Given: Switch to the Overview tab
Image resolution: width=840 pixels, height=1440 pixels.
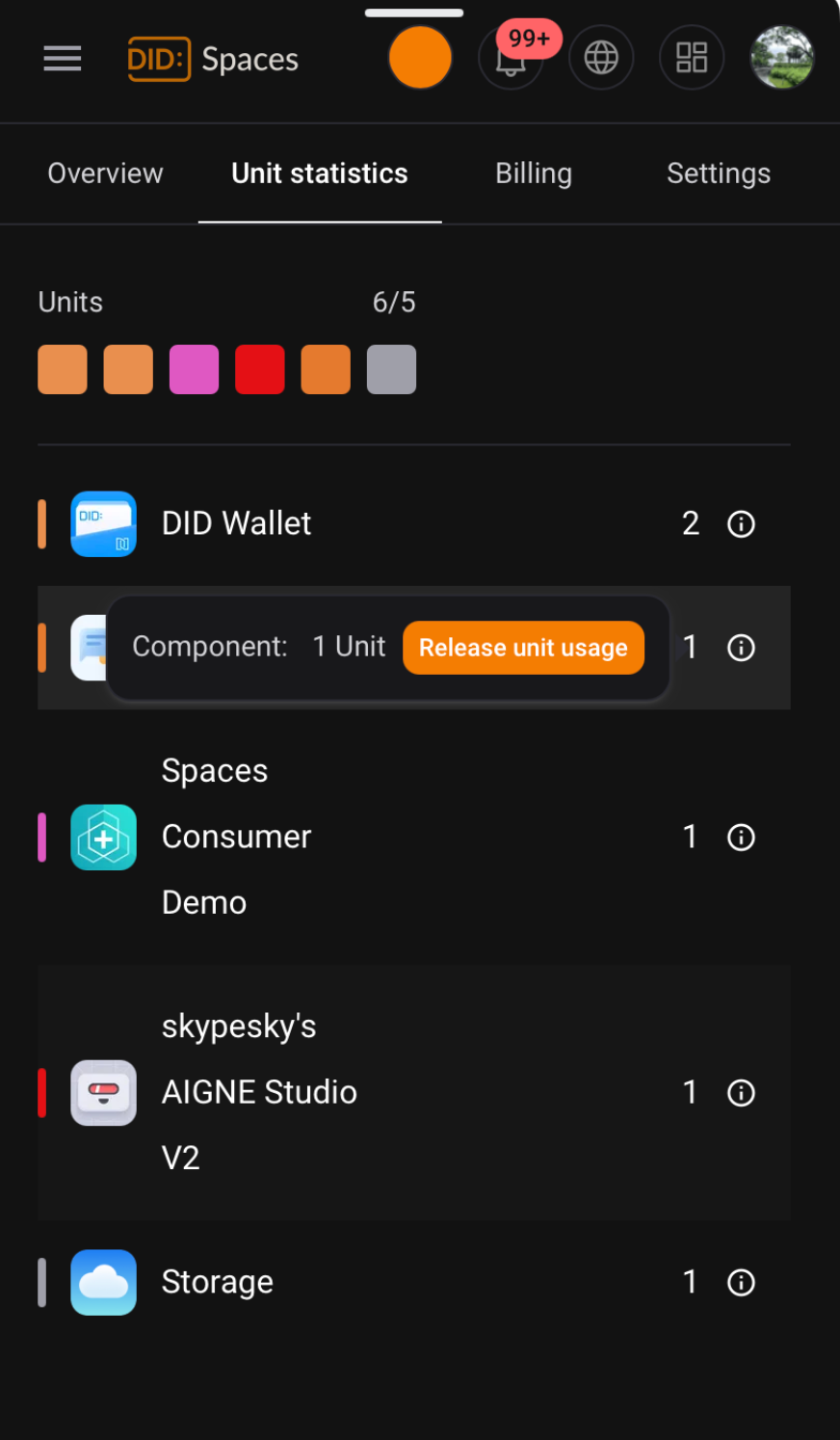Looking at the screenshot, I should tap(105, 173).
